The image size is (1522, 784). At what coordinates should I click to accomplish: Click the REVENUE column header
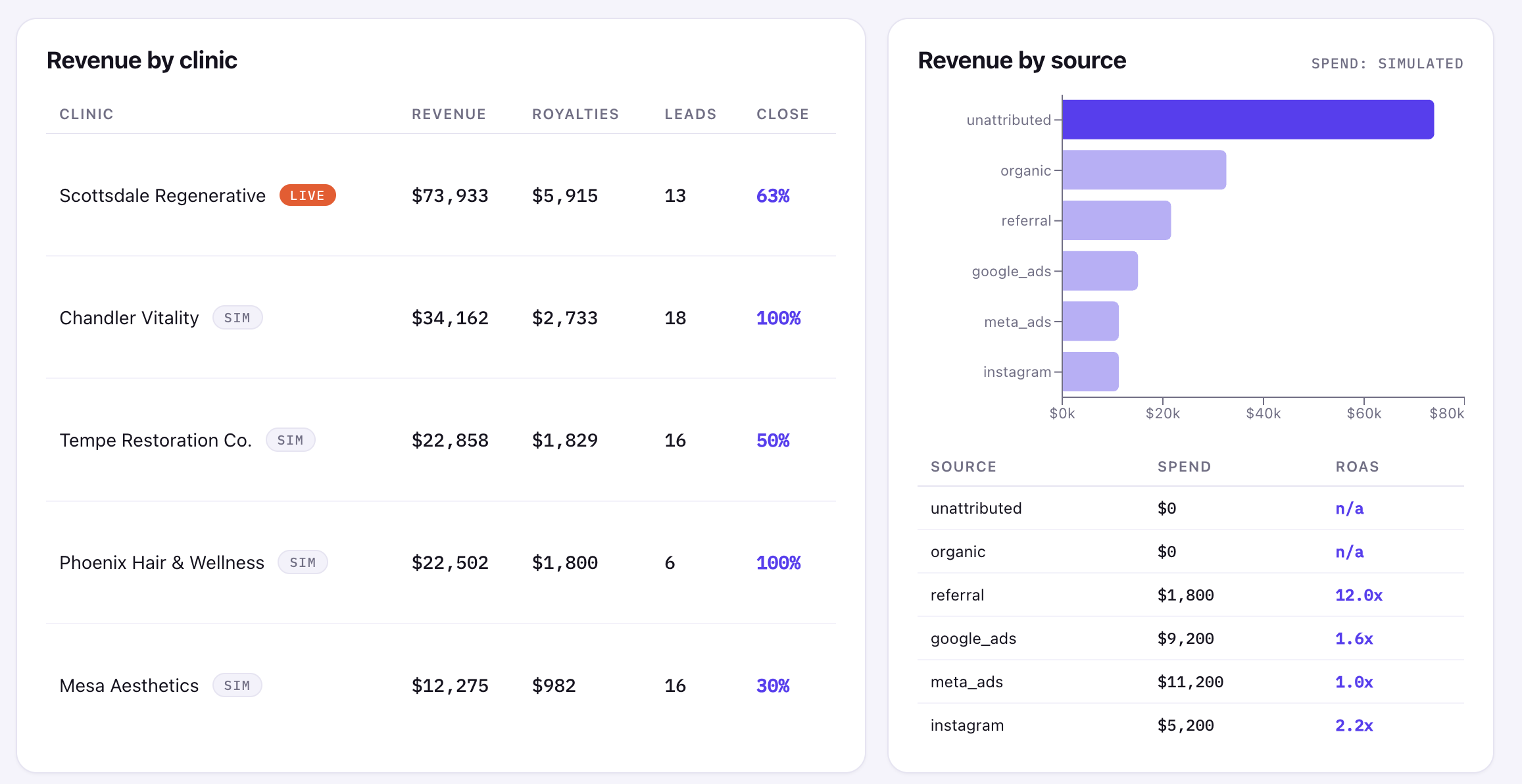(449, 114)
